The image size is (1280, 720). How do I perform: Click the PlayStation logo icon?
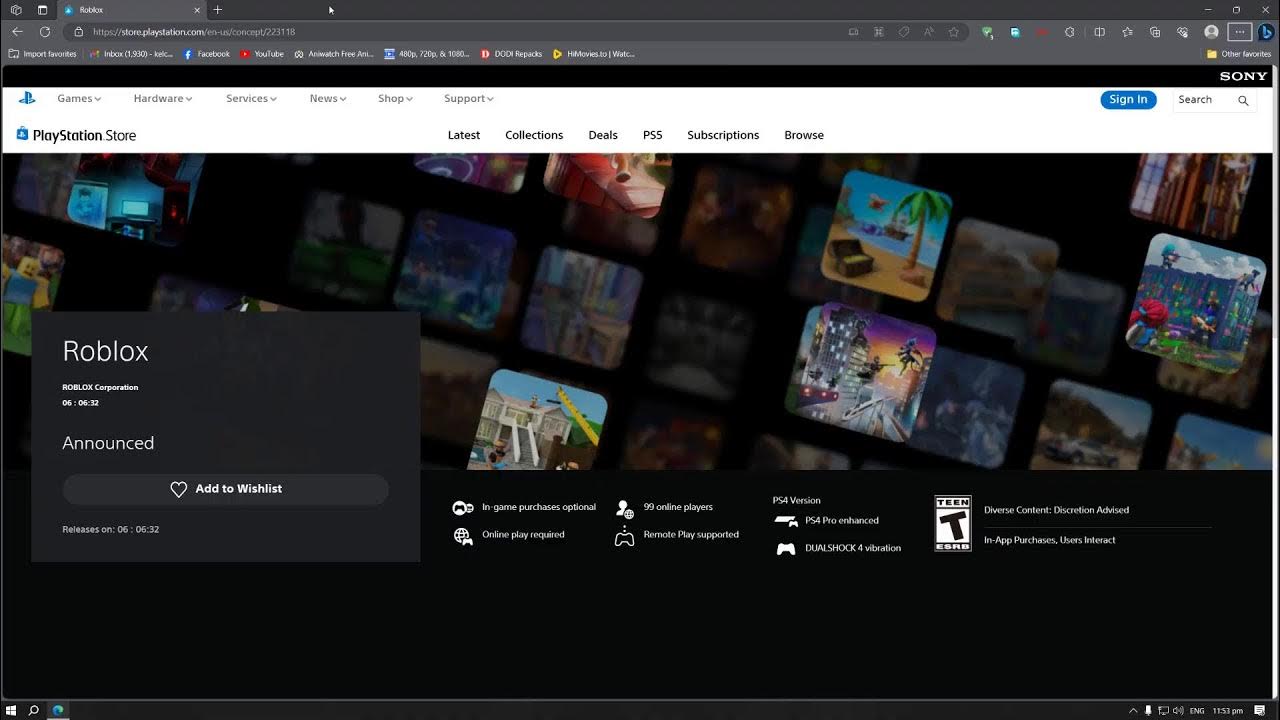tap(27, 99)
